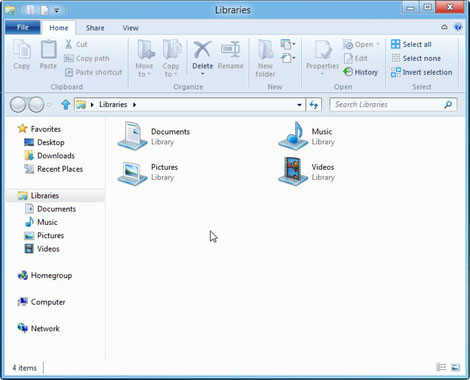The height and width of the screenshot is (380, 470).
Task: Open the File menu tab
Action: click(23, 27)
